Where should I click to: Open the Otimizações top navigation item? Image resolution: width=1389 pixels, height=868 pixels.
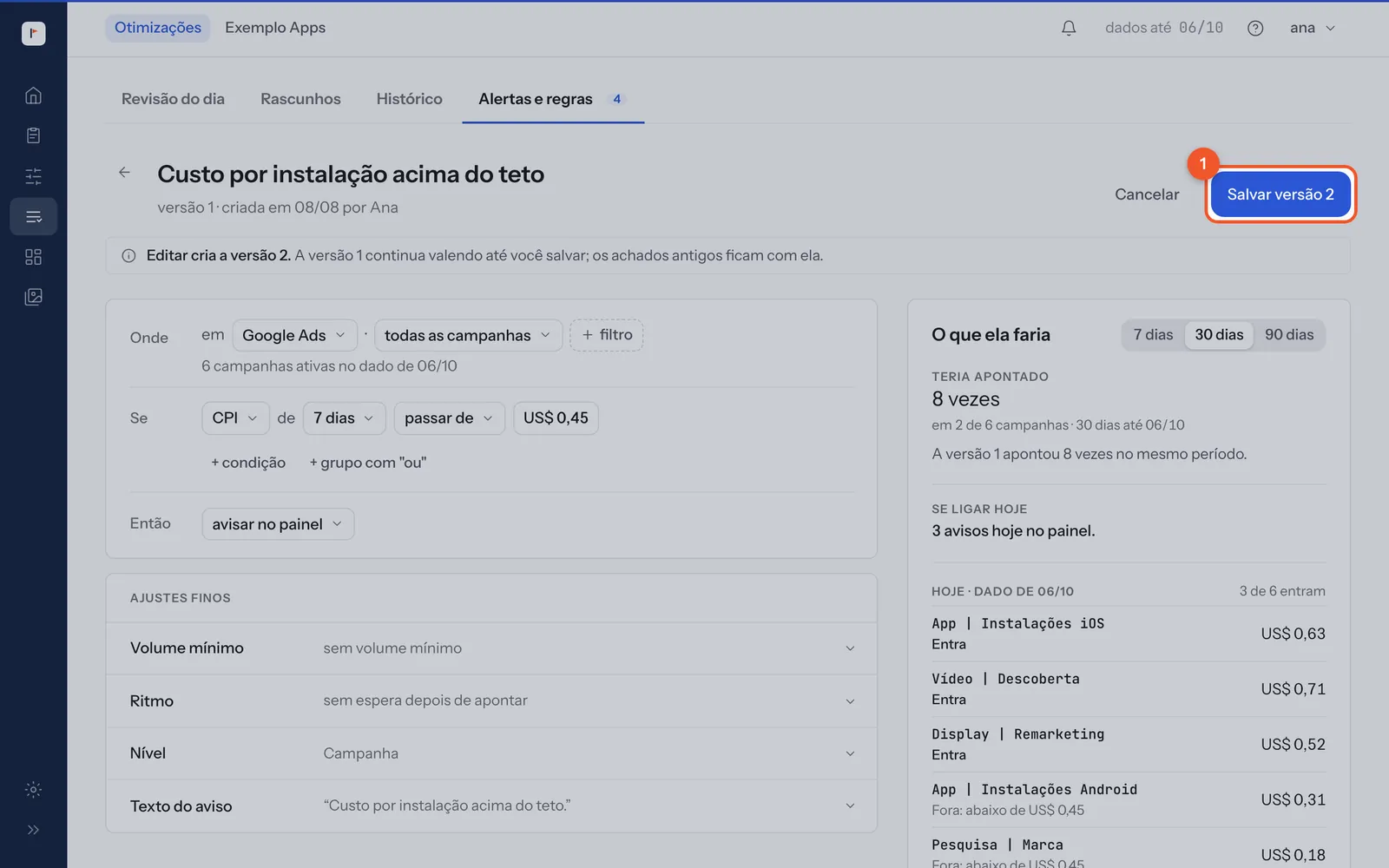pos(158,28)
